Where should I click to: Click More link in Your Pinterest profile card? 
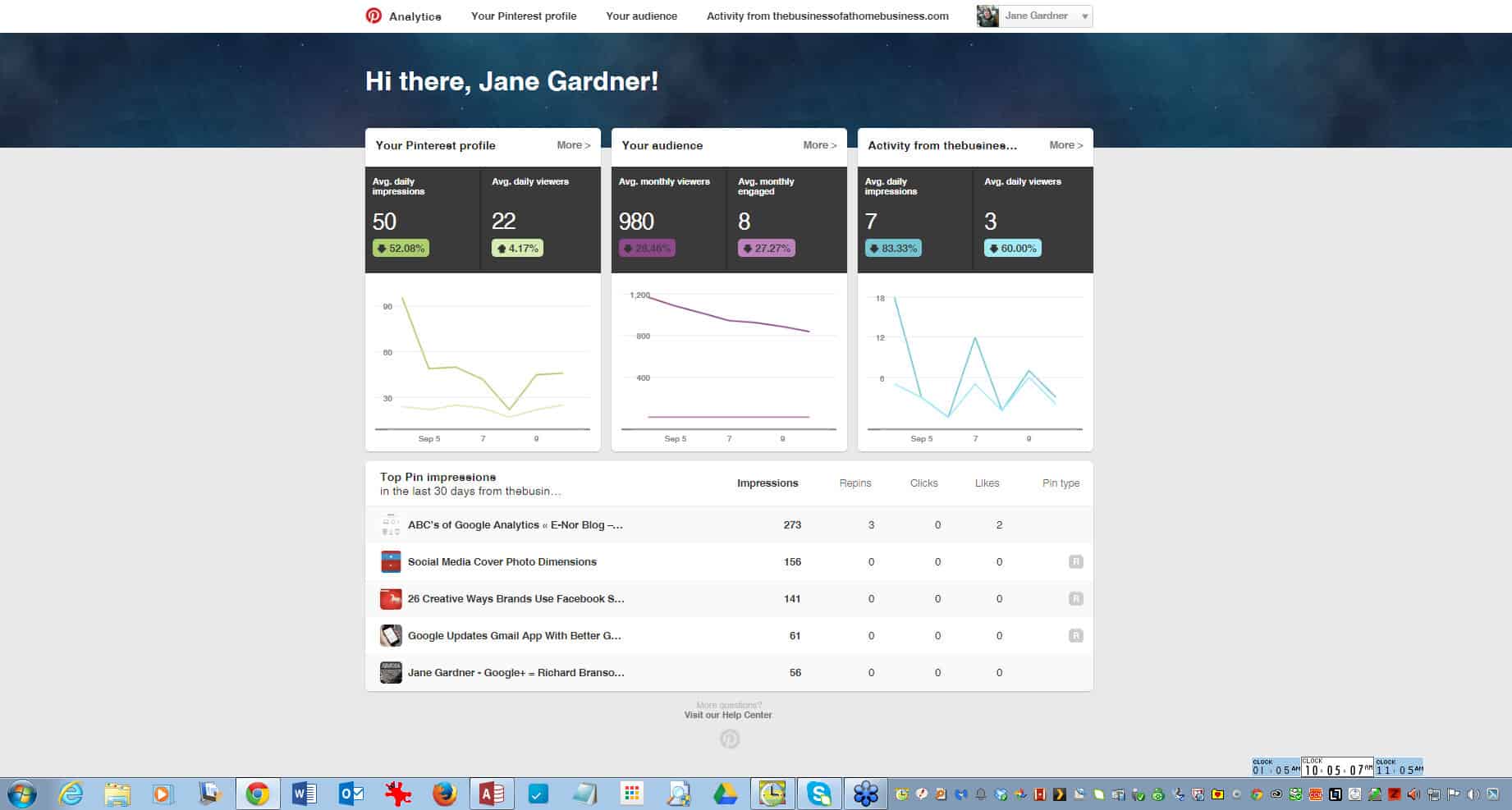click(573, 145)
